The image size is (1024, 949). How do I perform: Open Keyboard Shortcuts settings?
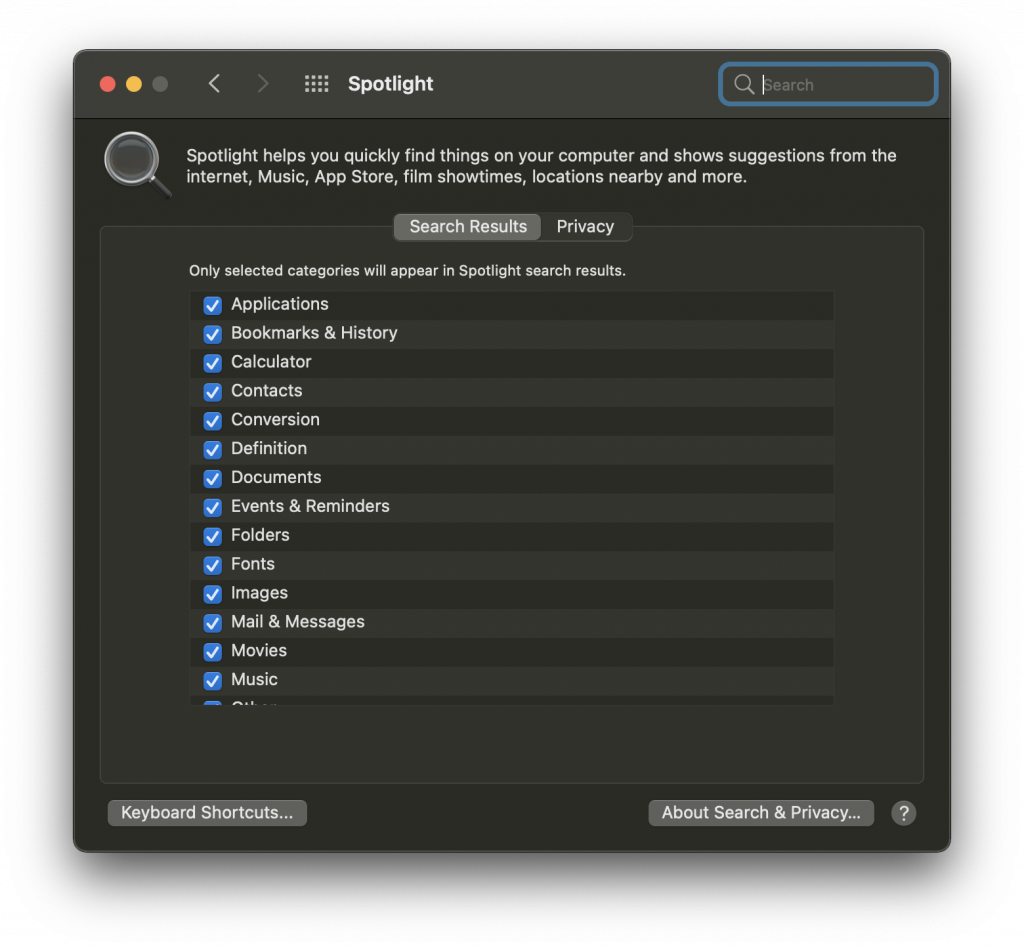pos(207,812)
